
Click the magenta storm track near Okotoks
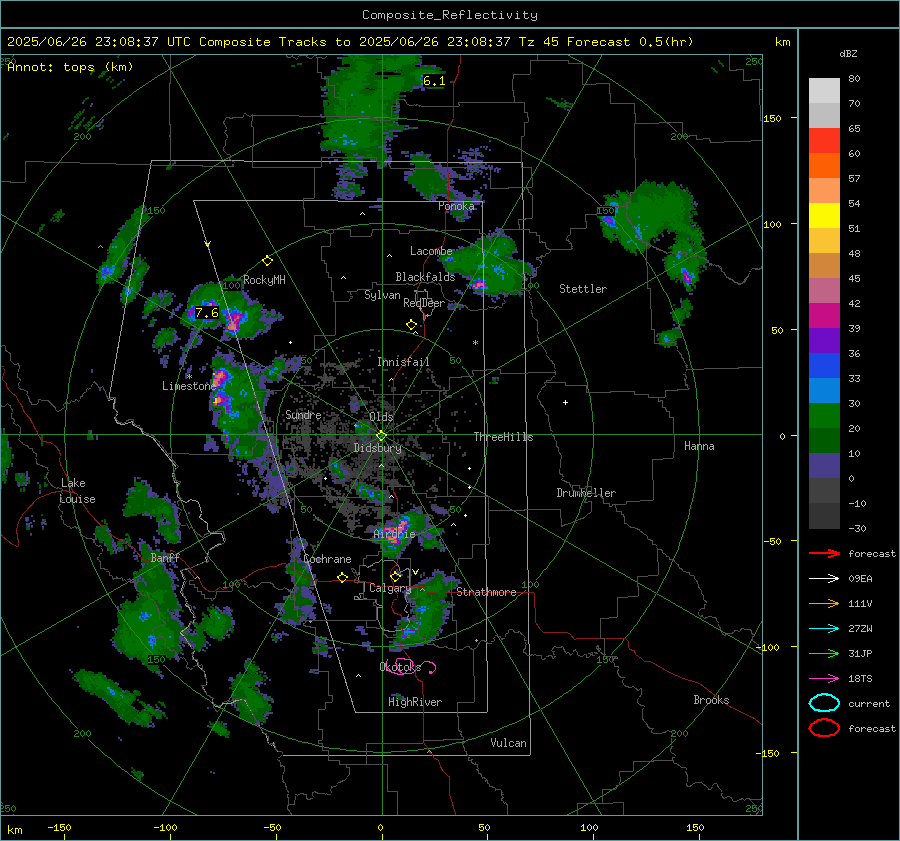tap(411, 667)
